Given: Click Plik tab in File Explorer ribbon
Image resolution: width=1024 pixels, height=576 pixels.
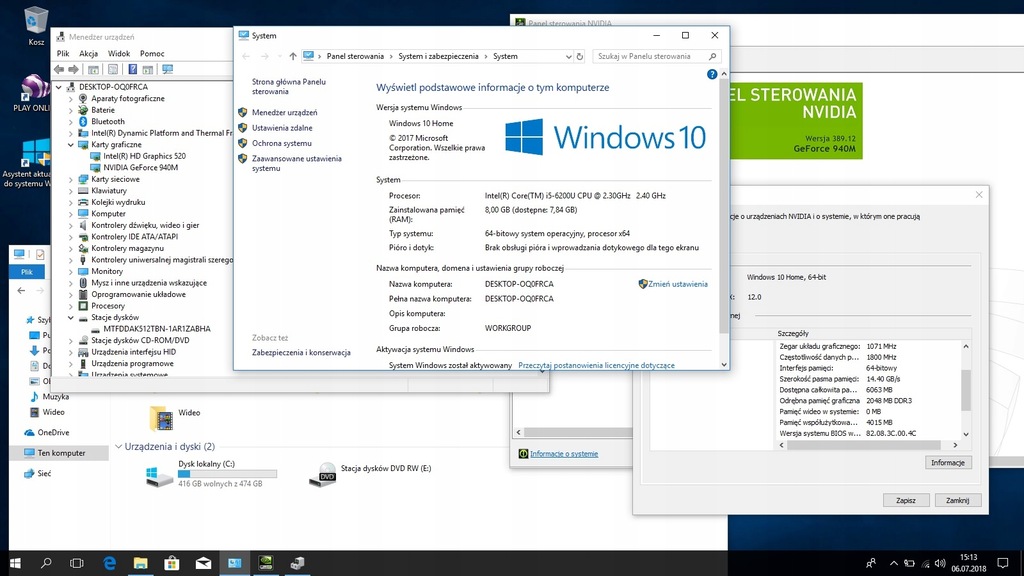Looking at the screenshot, I should 27,272.
